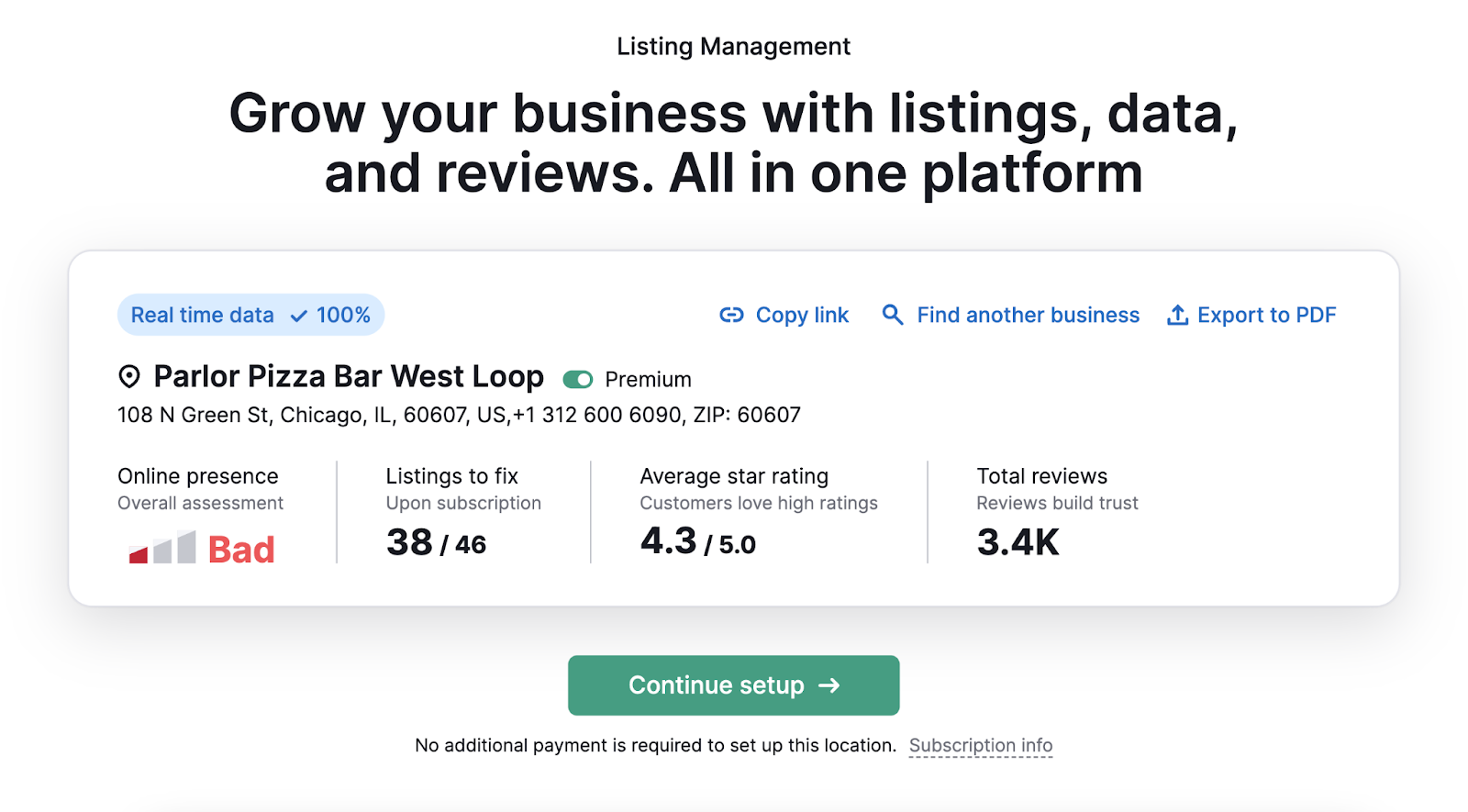Click the chain link icon beside Copy link
This screenshot has height=812, width=1468.
point(731,316)
